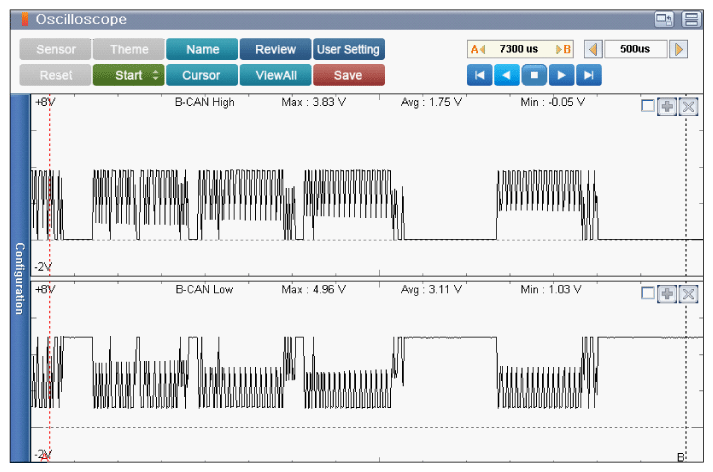Increase the 500us time base
Screen dimensions: 713x472
tap(679, 49)
